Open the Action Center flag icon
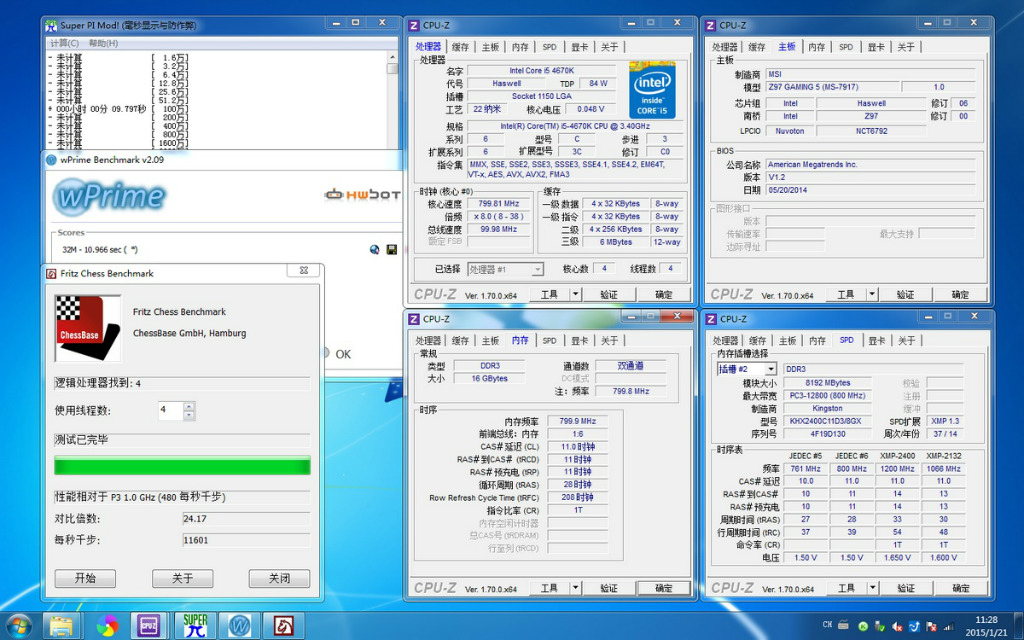1024x640 pixels. coord(931,626)
